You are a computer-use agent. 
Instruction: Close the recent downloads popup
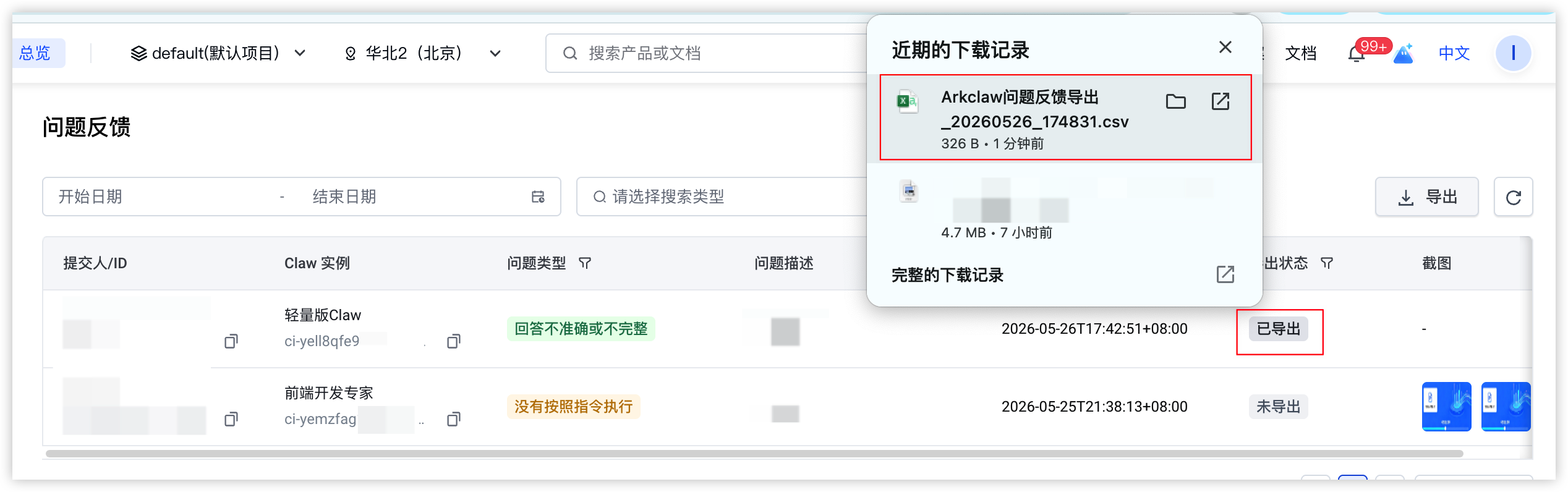pyautogui.click(x=1225, y=48)
